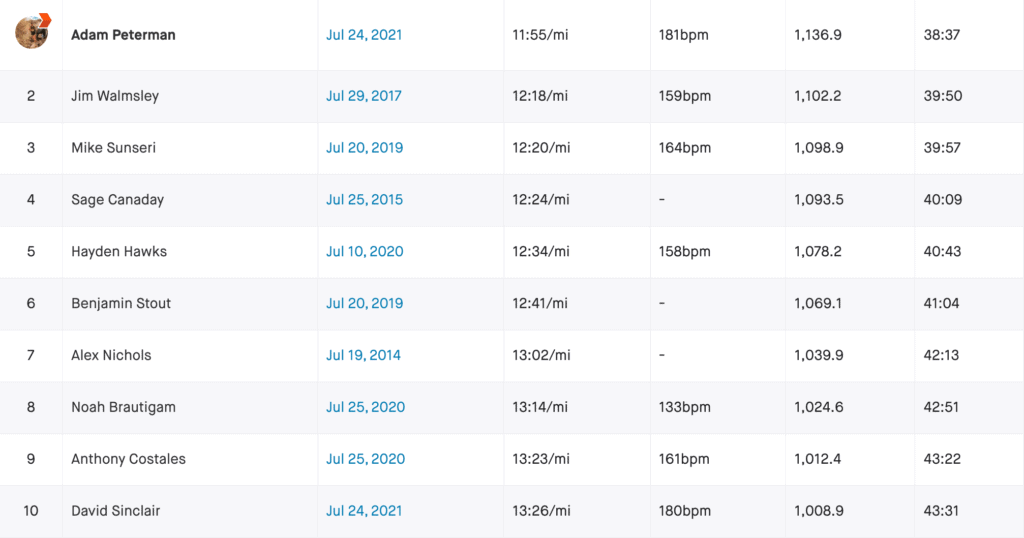Click Sage Canaday's name in row 4
The image size is (1024, 538).
click(117, 200)
